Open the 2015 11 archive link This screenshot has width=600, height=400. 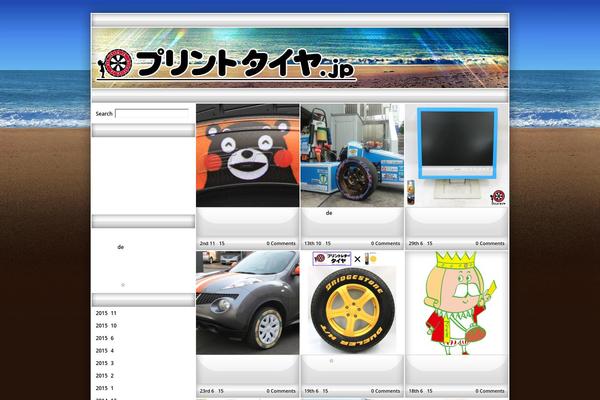106,313
